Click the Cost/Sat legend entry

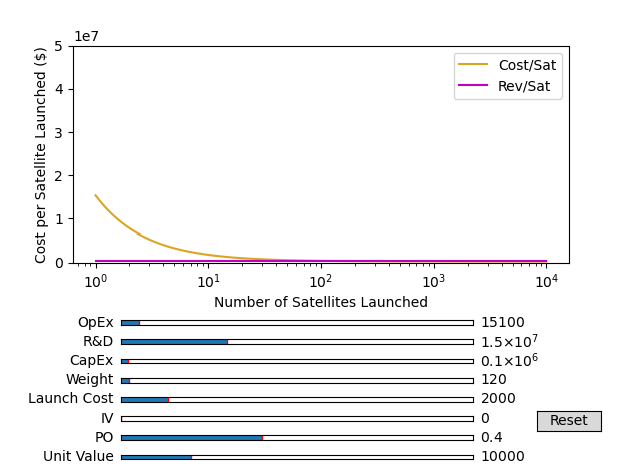[x=526, y=65]
